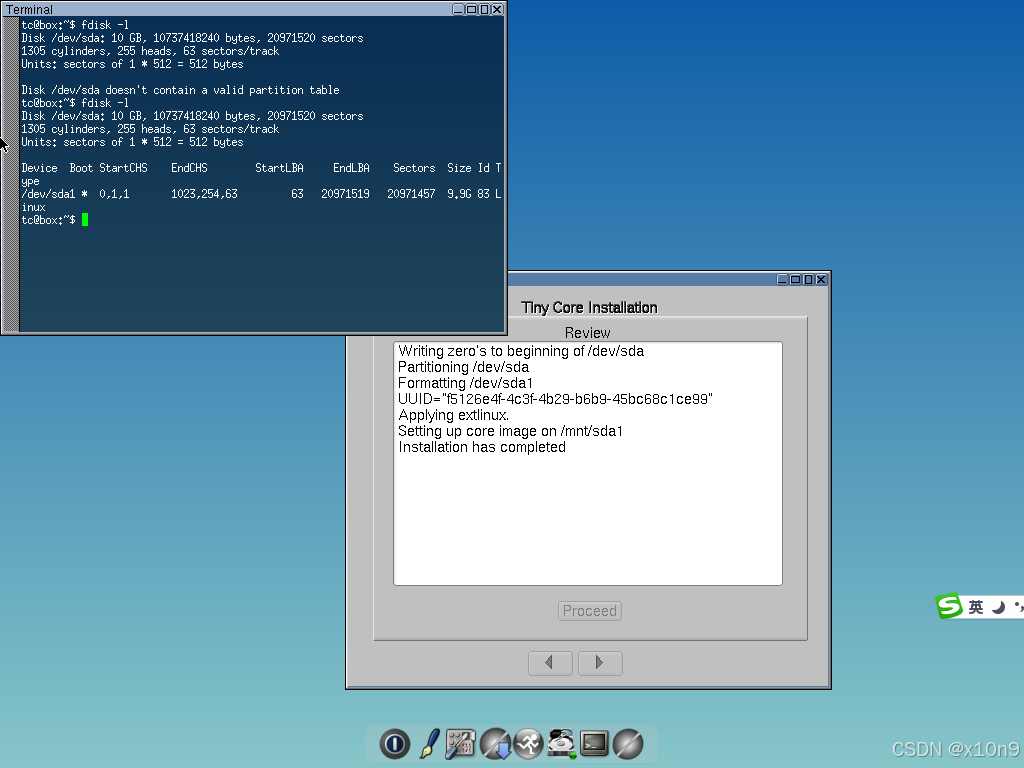
Task: Click the UUID line in Review
Action: point(555,399)
